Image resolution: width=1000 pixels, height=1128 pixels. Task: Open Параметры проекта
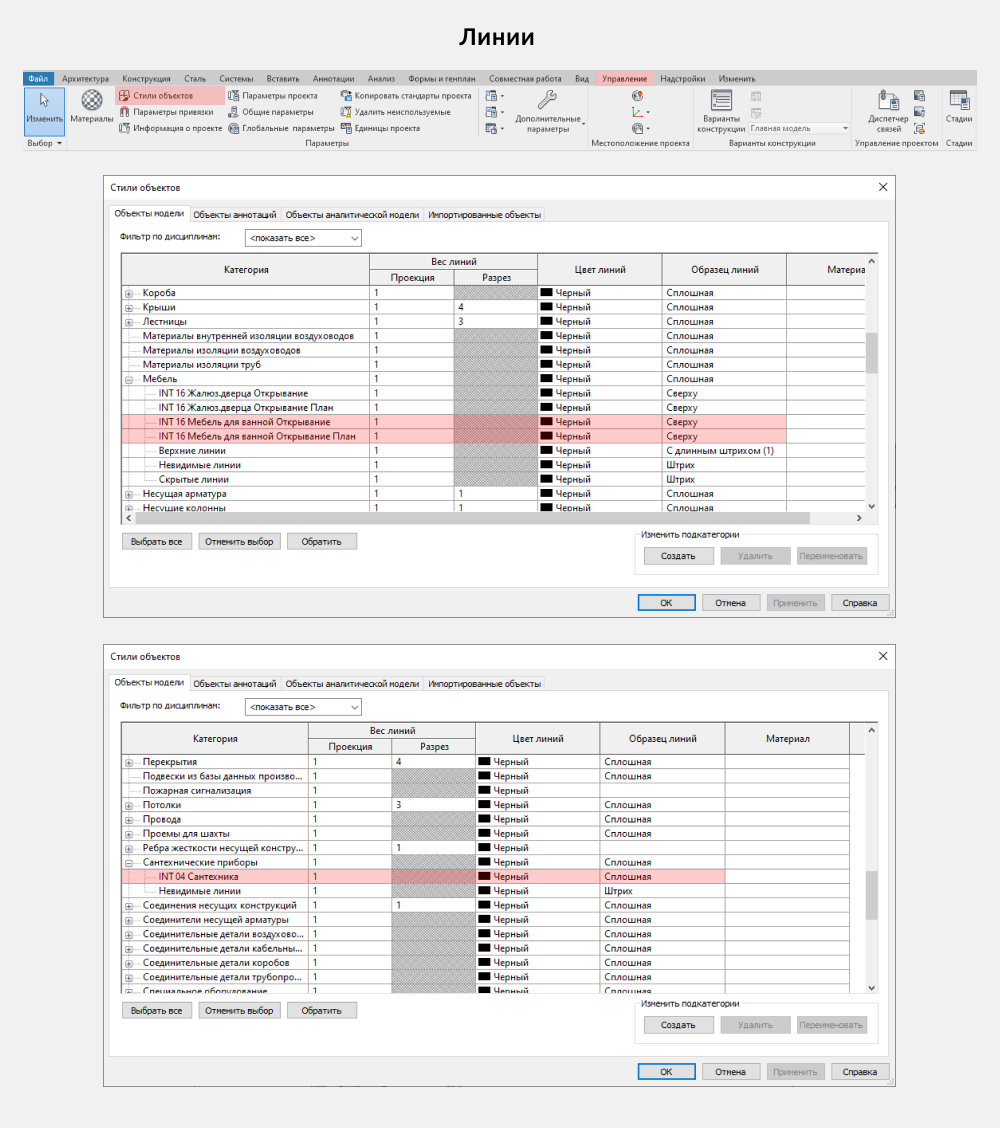tap(273, 96)
